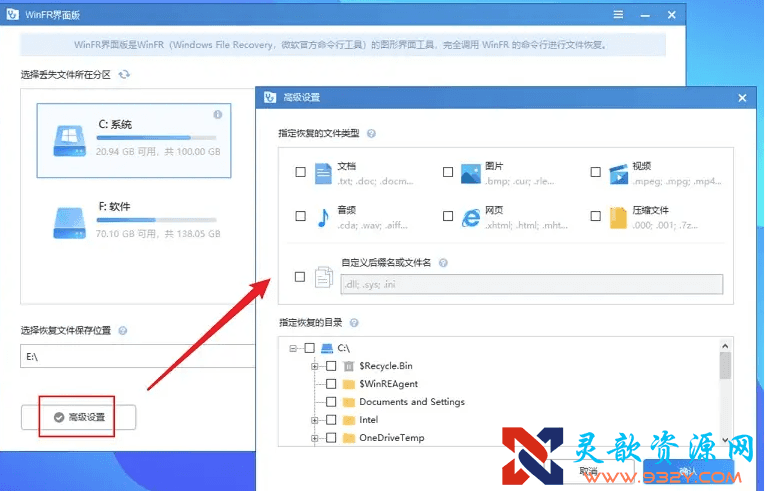Expand the Intel folder node
Screen dimensions: 765x491
315,420
